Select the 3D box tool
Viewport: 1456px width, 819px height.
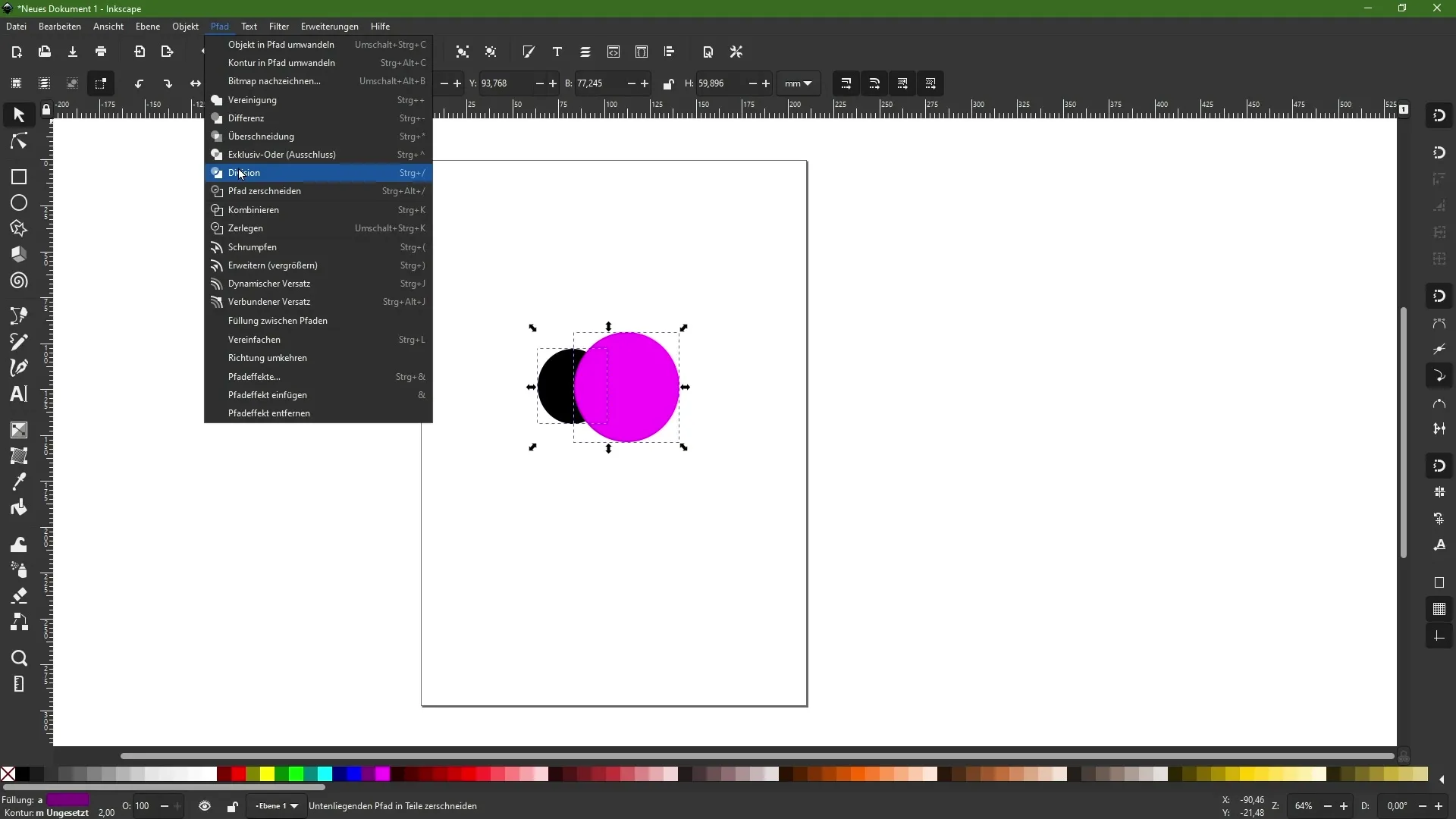point(19,255)
